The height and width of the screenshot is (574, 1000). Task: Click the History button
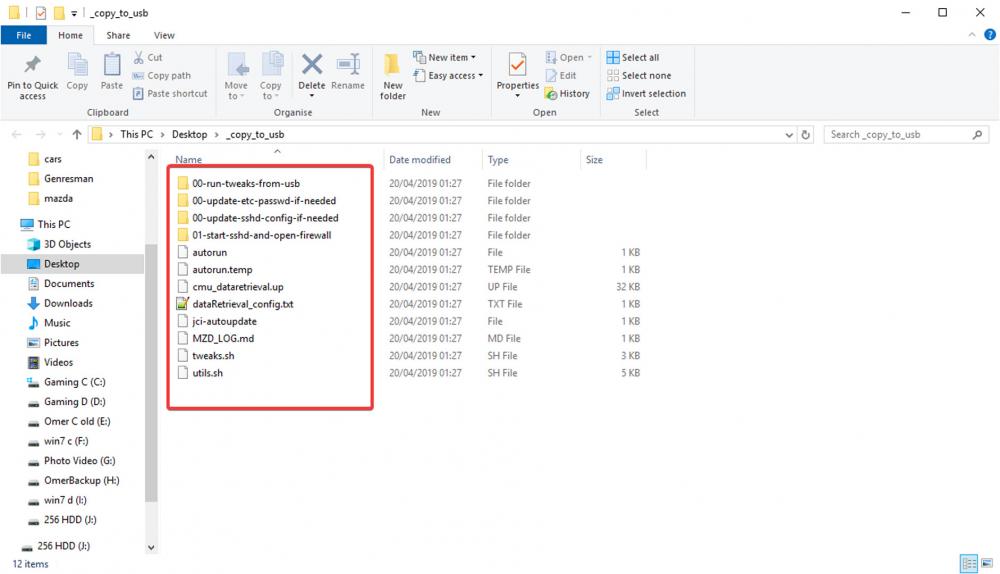(567, 94)
